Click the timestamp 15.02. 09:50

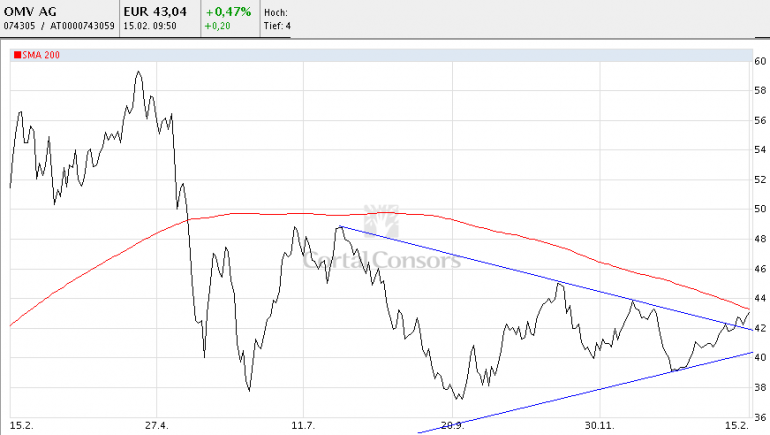(150, 26)
